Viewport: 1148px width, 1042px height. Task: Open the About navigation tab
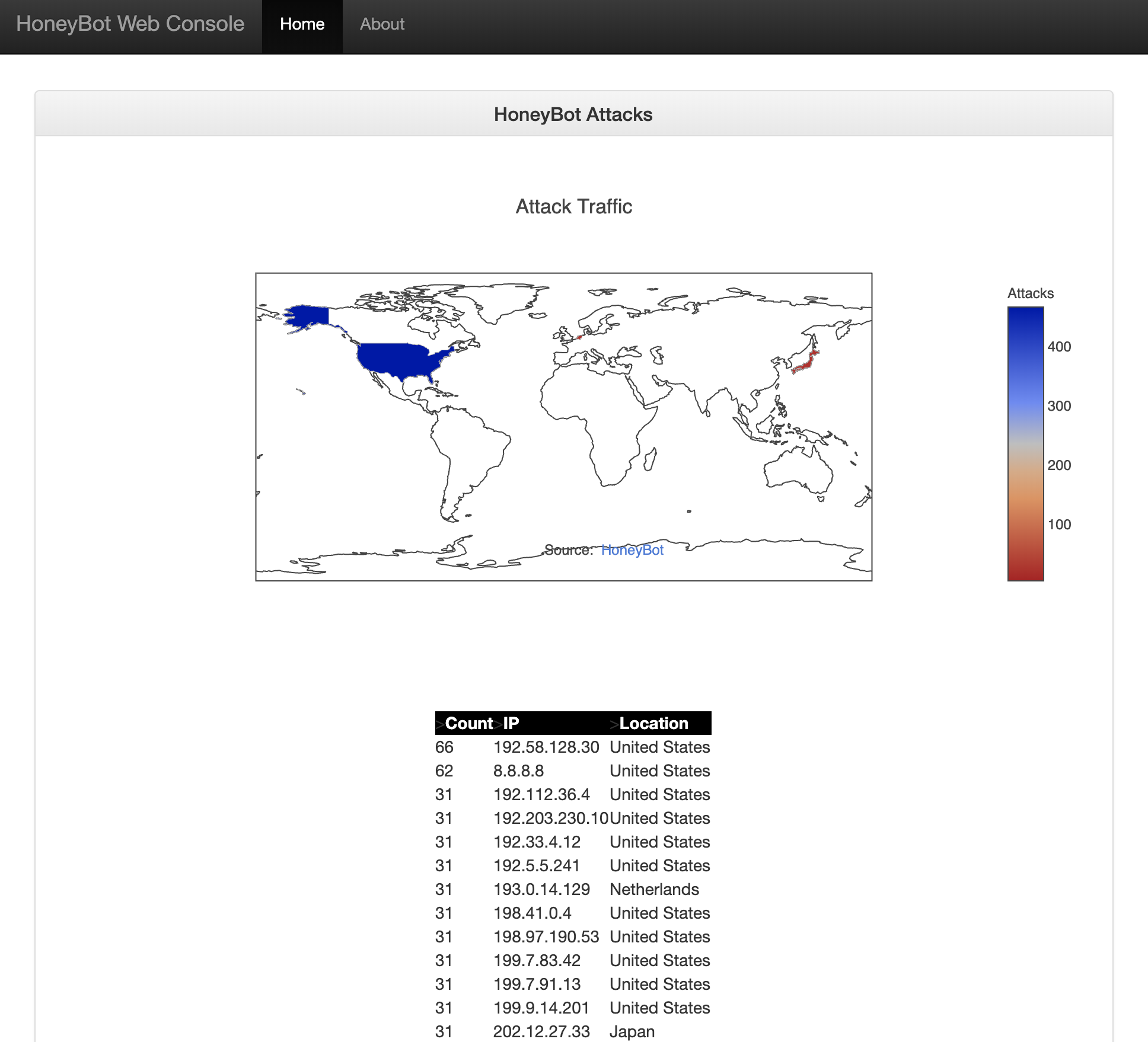point(382,24)
